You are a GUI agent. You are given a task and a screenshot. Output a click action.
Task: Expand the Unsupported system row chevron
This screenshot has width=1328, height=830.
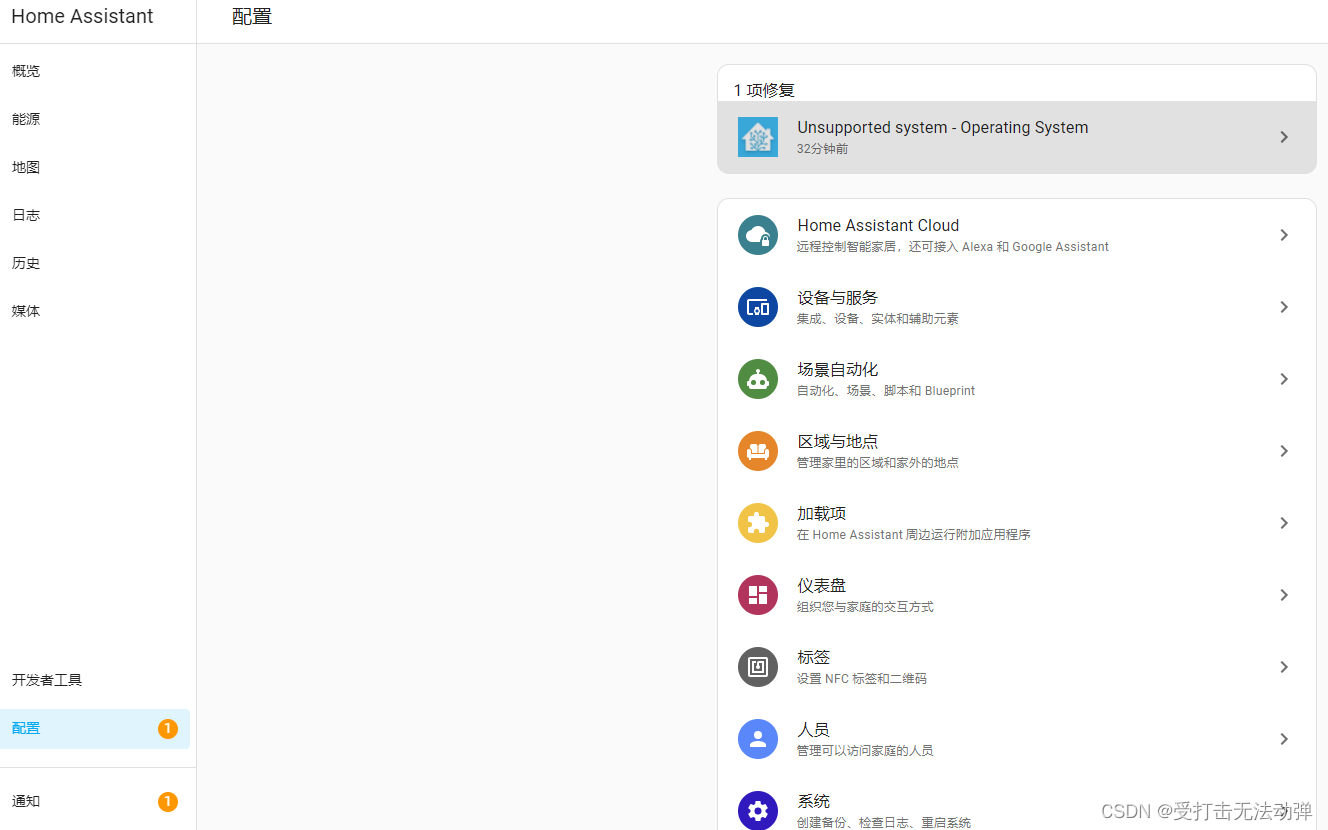pyautogui.click(x=1284, y=137)
